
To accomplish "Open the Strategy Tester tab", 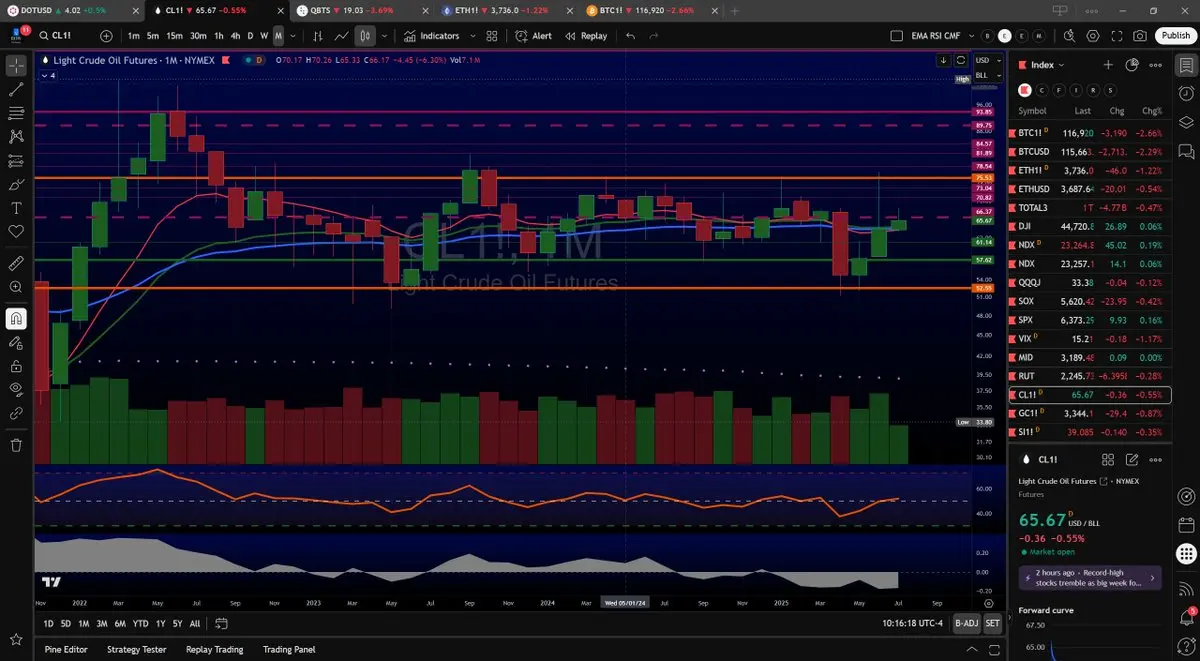I will pos(137,649).
